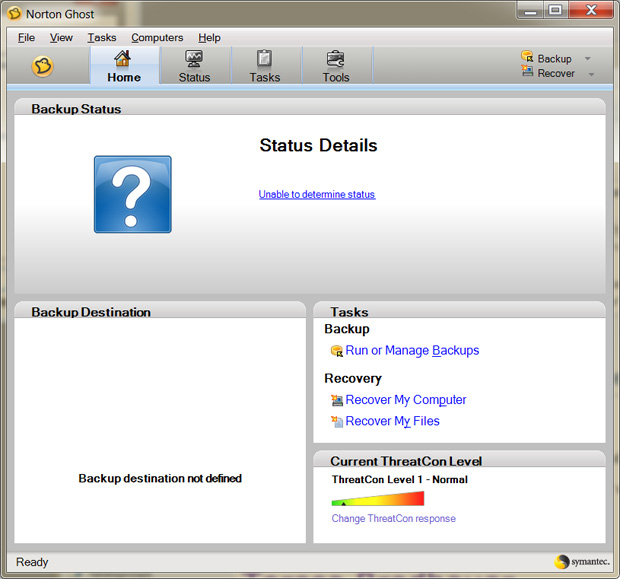Open the Computers menu

(x=157, y=38)
